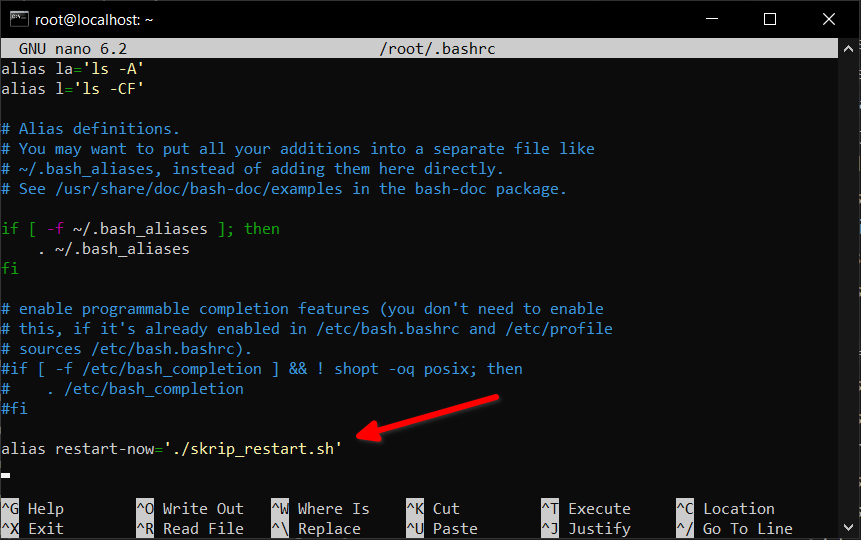Maximize the terminal window

[769, 19]
